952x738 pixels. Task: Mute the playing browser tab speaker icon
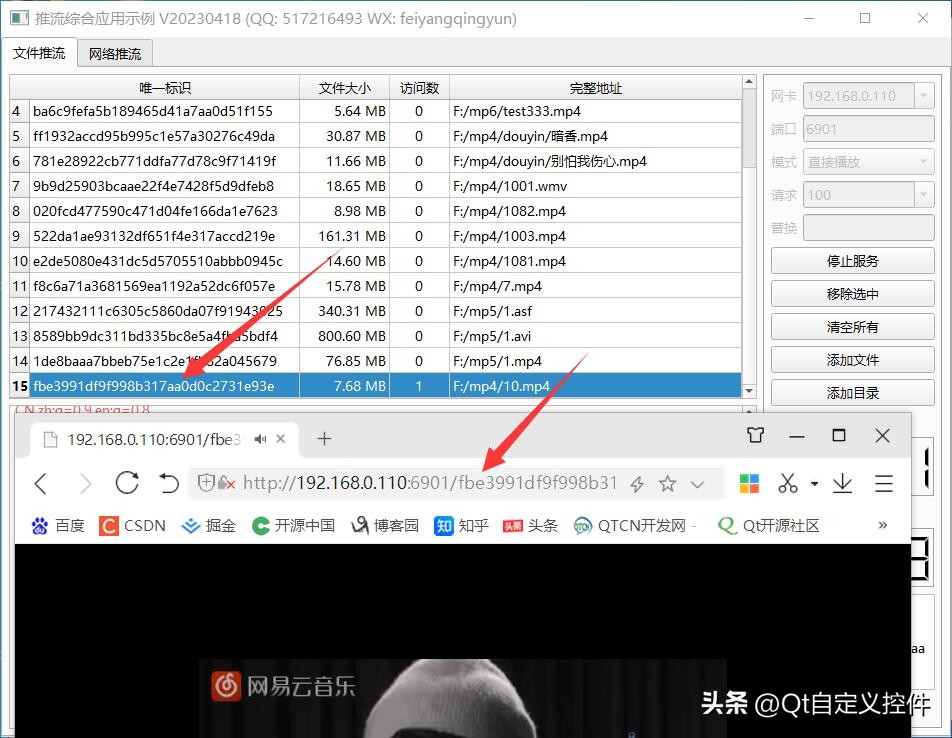(x=259, y=438)
